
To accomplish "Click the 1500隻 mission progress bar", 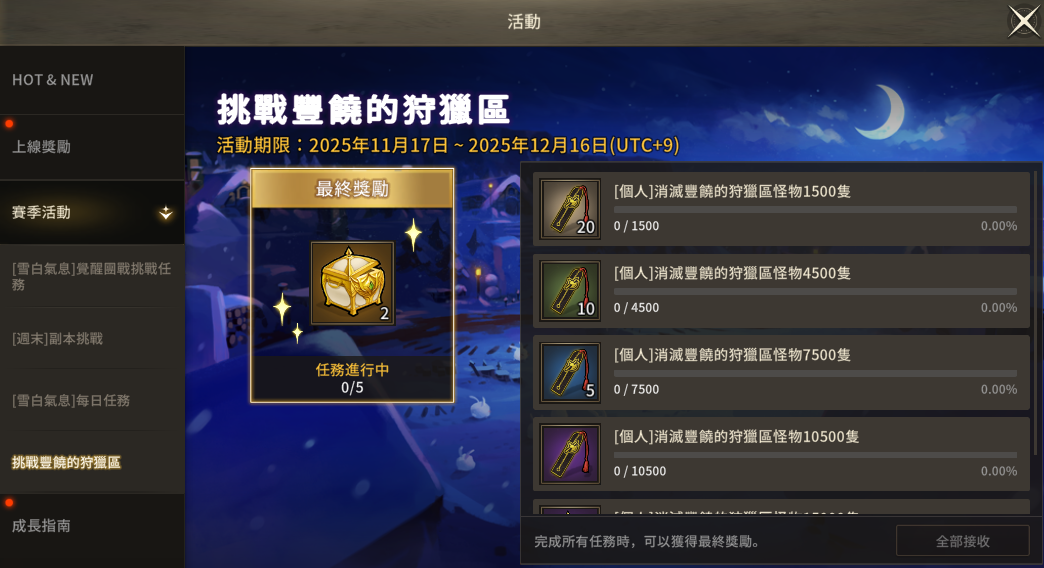I will click(x=815, y=210).
